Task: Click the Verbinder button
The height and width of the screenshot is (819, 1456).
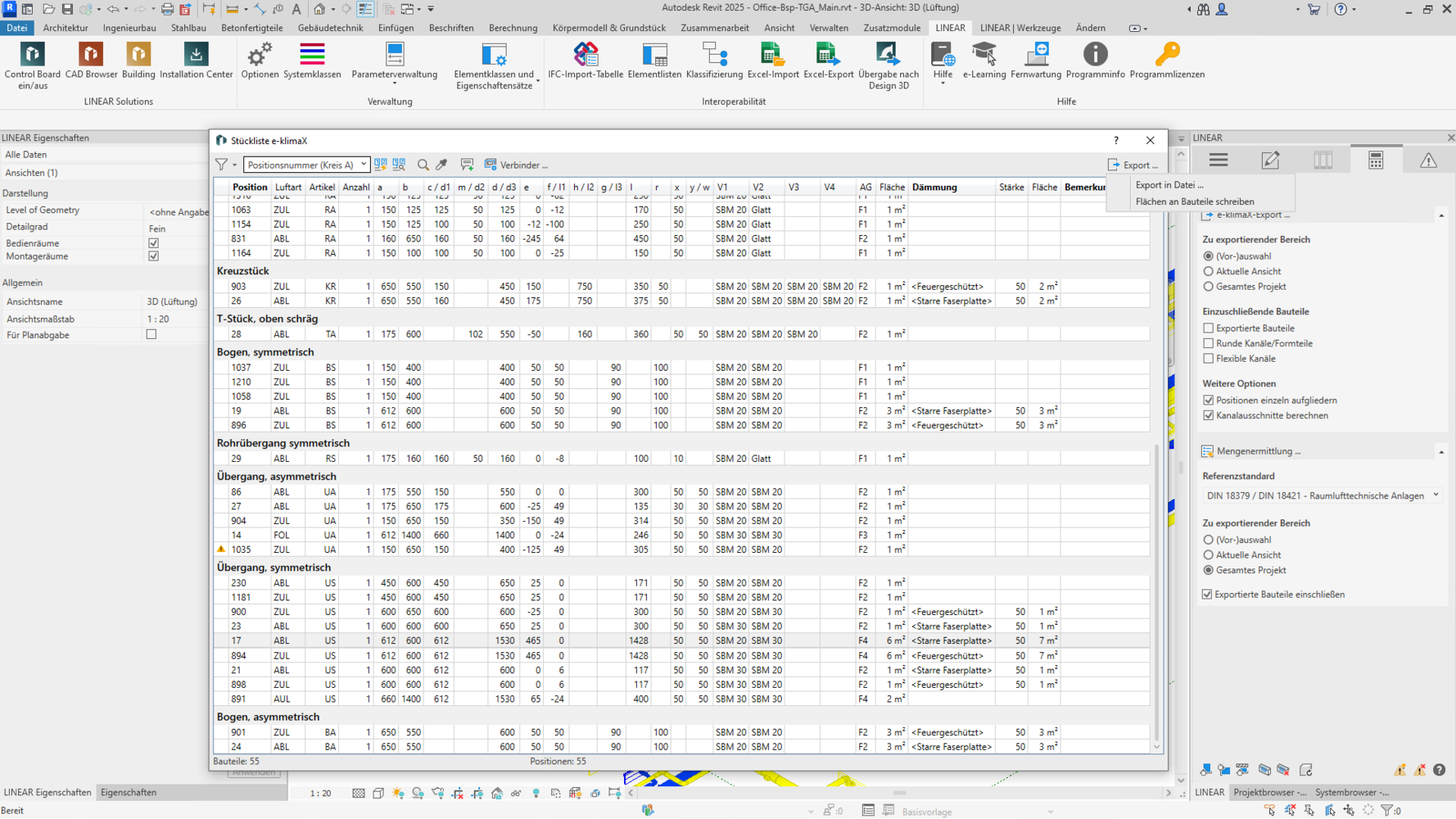Action: 516,165
